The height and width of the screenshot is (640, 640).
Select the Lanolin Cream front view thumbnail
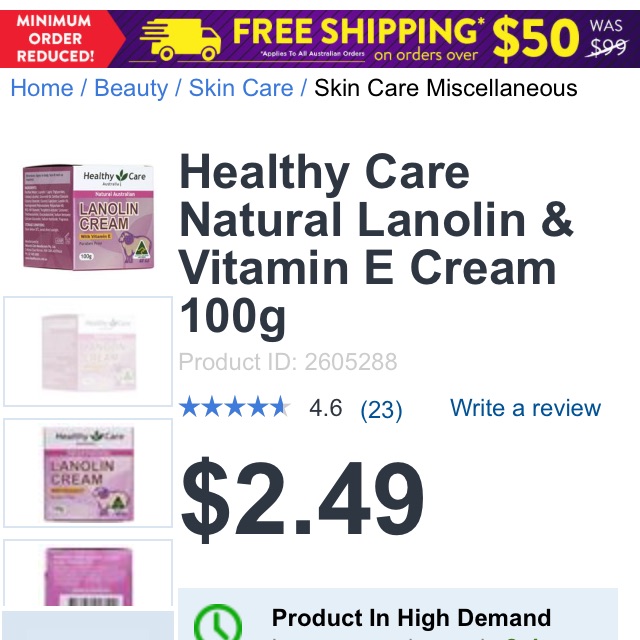point(88,473)
